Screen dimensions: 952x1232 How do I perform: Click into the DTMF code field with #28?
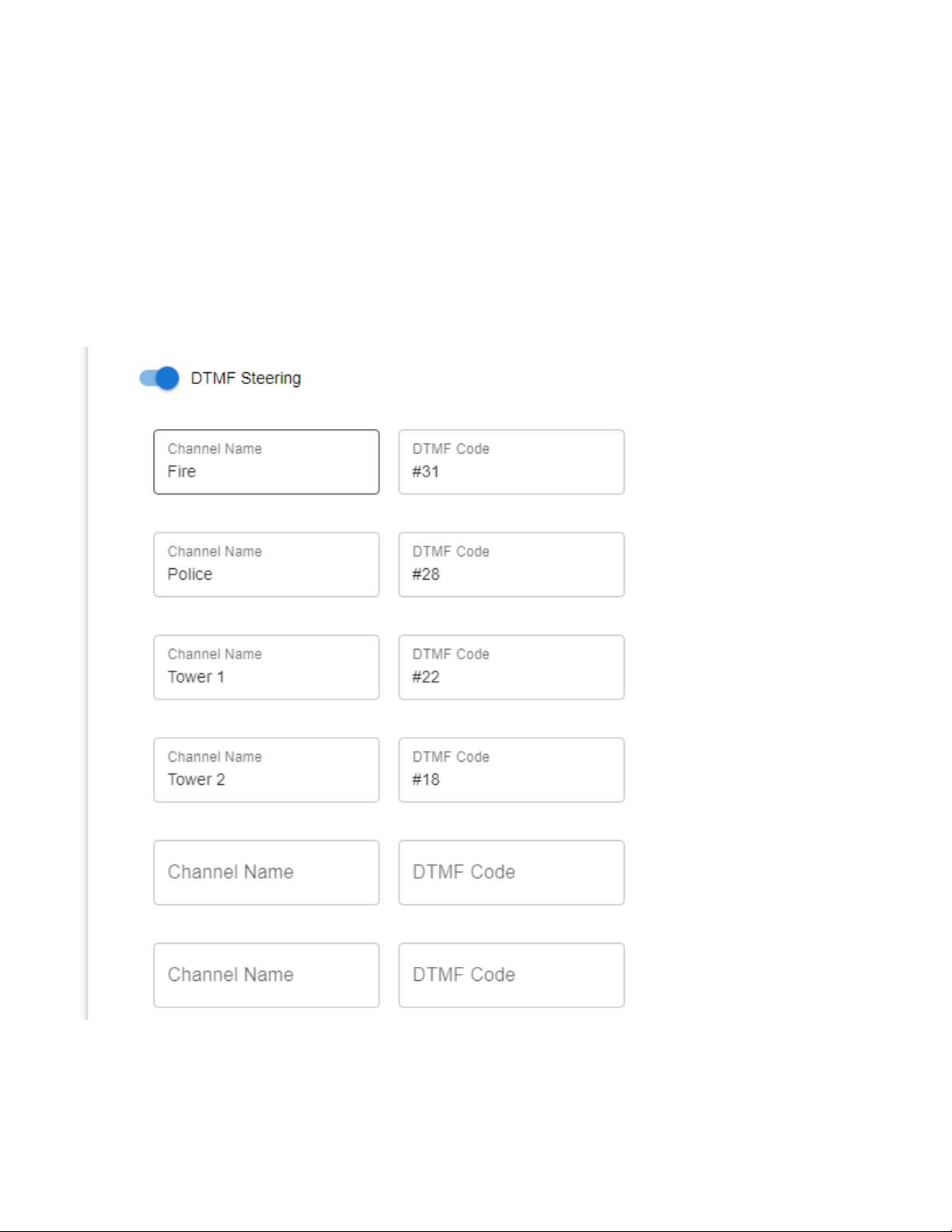pos(511,564)
